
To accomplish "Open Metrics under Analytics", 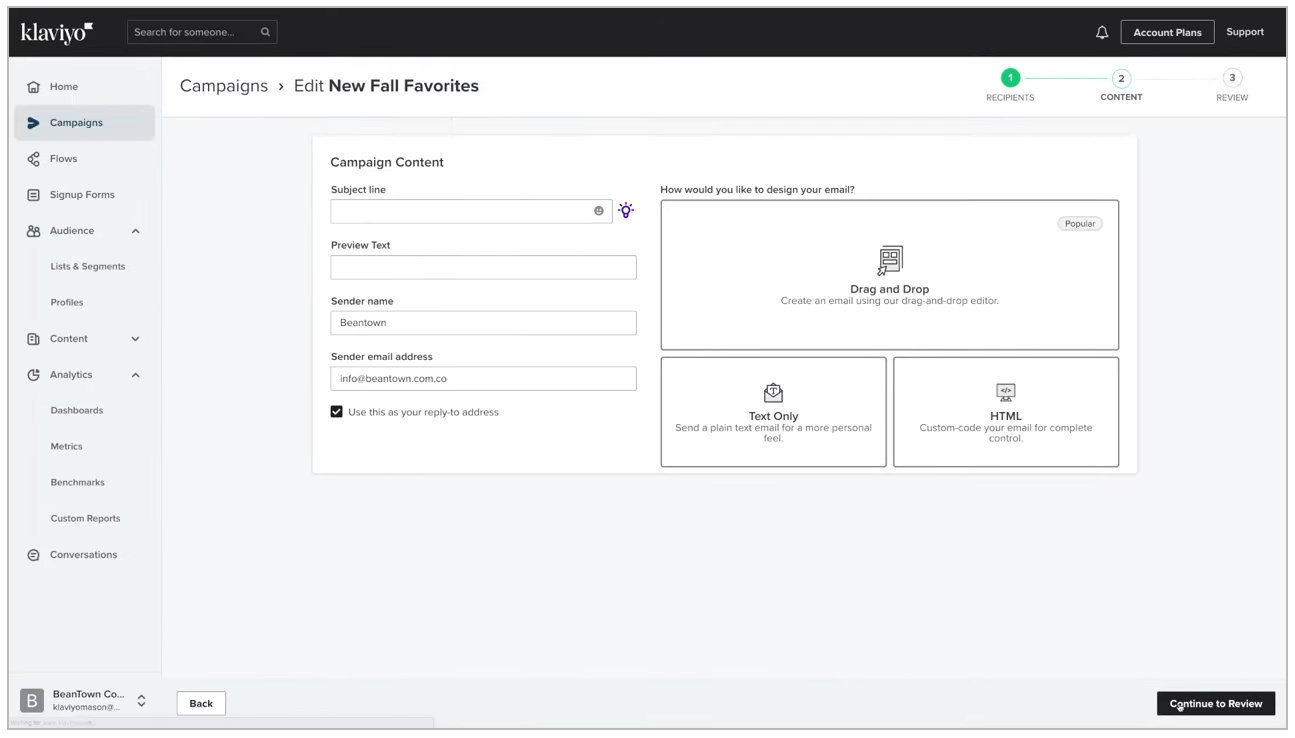I will point(67,447).
